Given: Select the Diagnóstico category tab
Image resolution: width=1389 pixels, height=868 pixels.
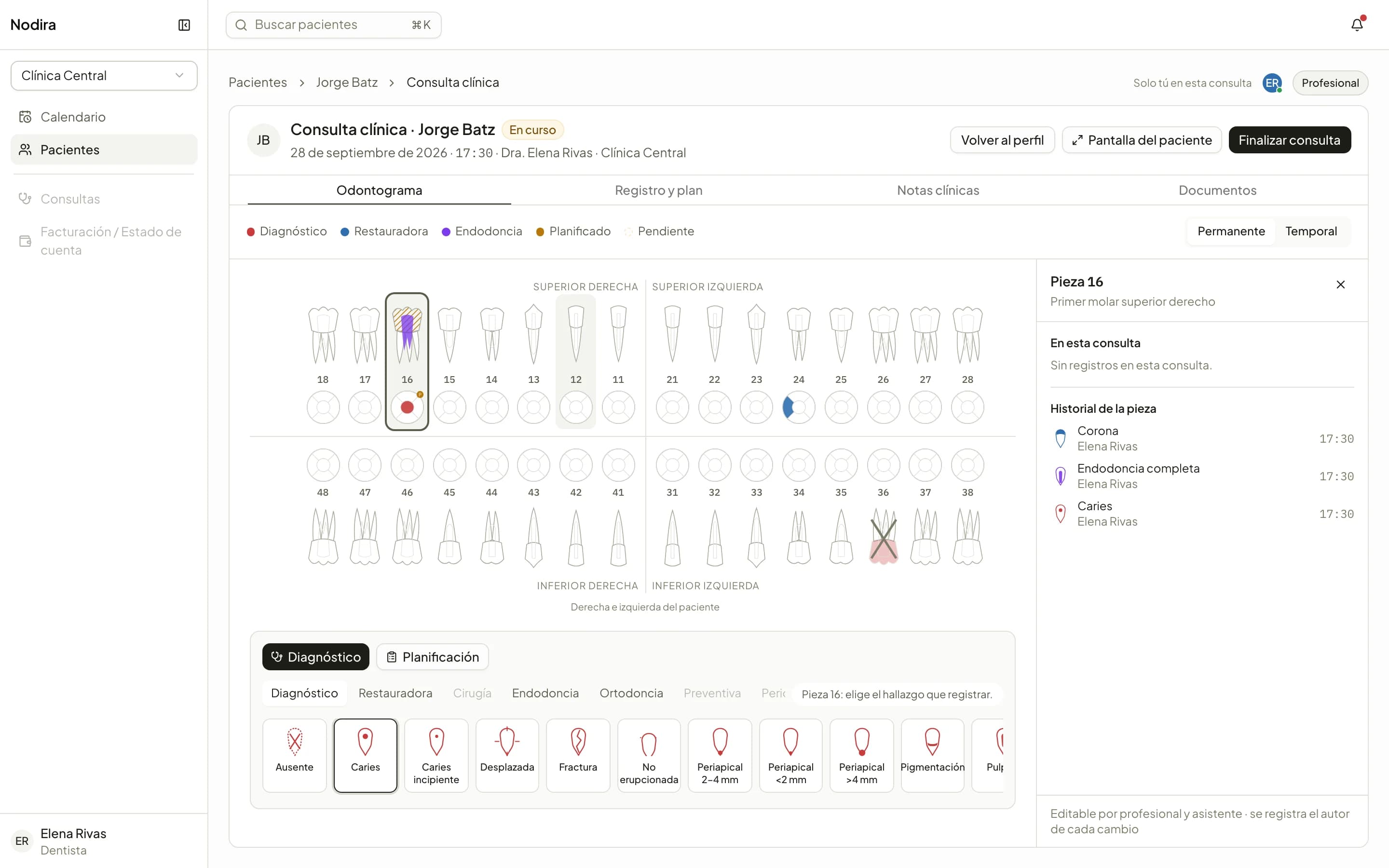Looking at the screenshot, I should (304, 693).
